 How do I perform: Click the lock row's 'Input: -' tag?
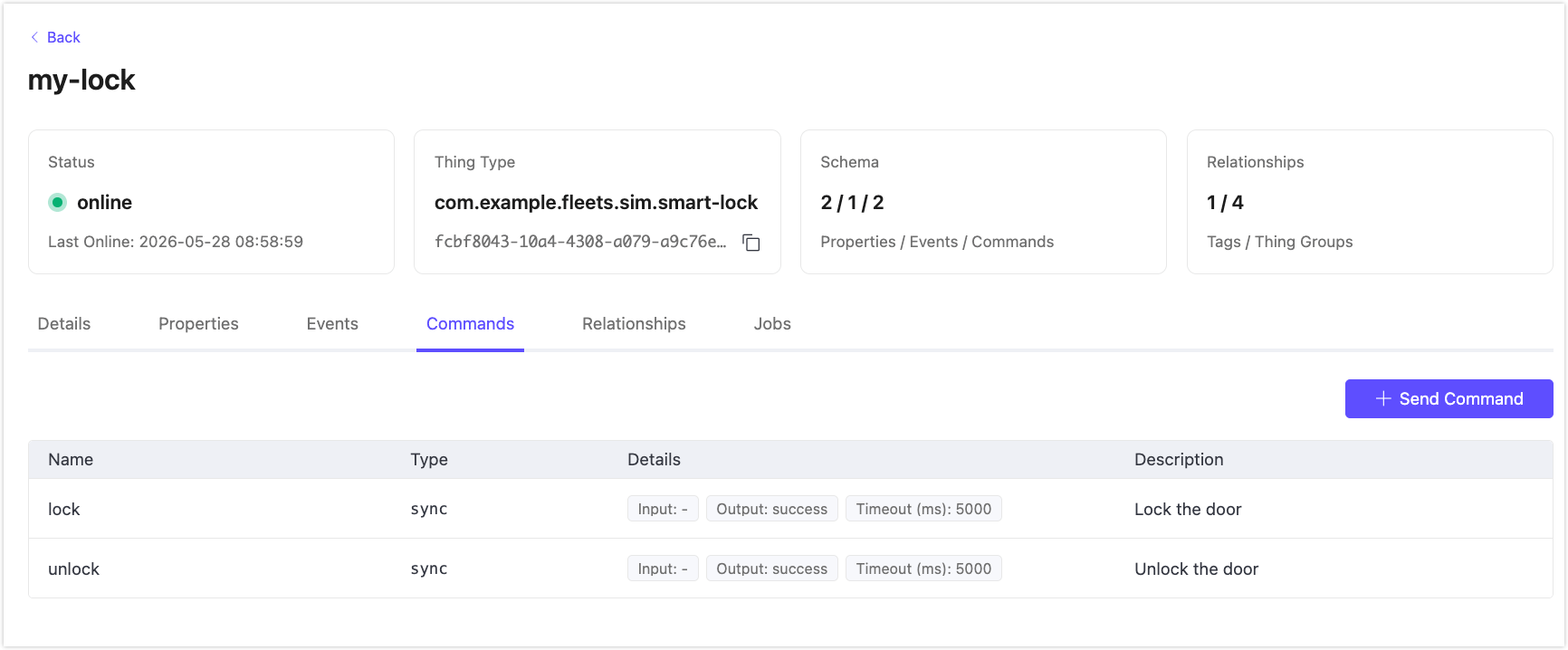(x=663, y=509)
